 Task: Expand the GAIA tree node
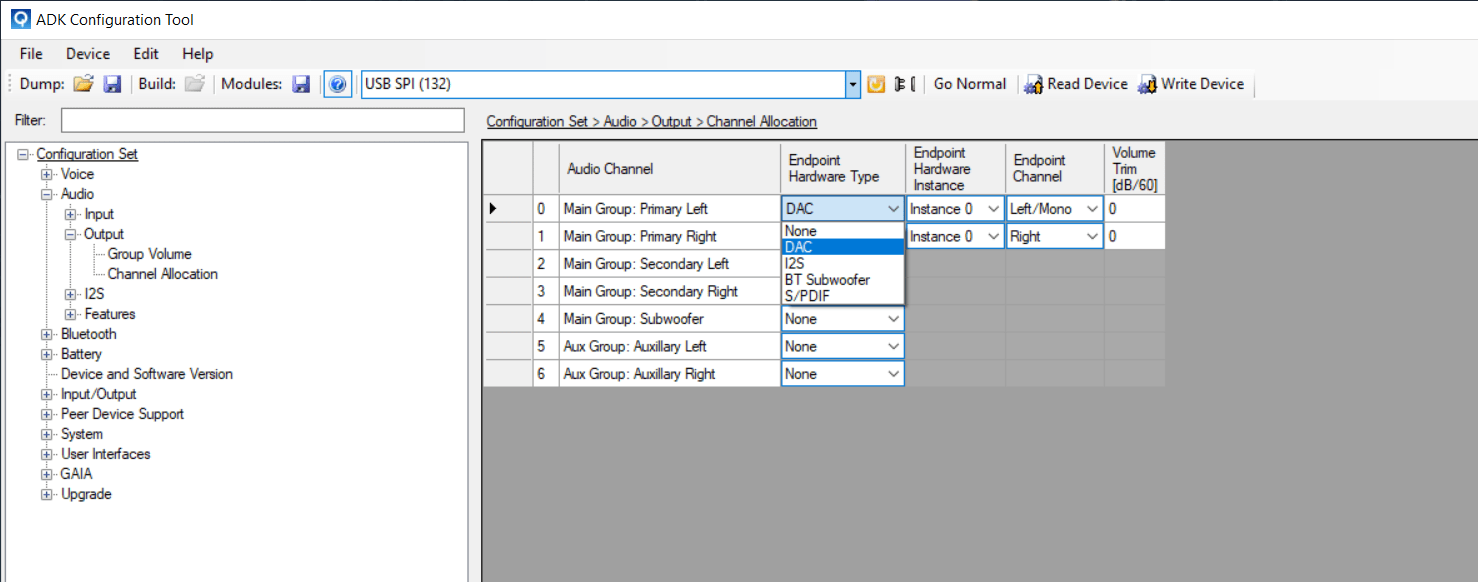coord(46,474)
